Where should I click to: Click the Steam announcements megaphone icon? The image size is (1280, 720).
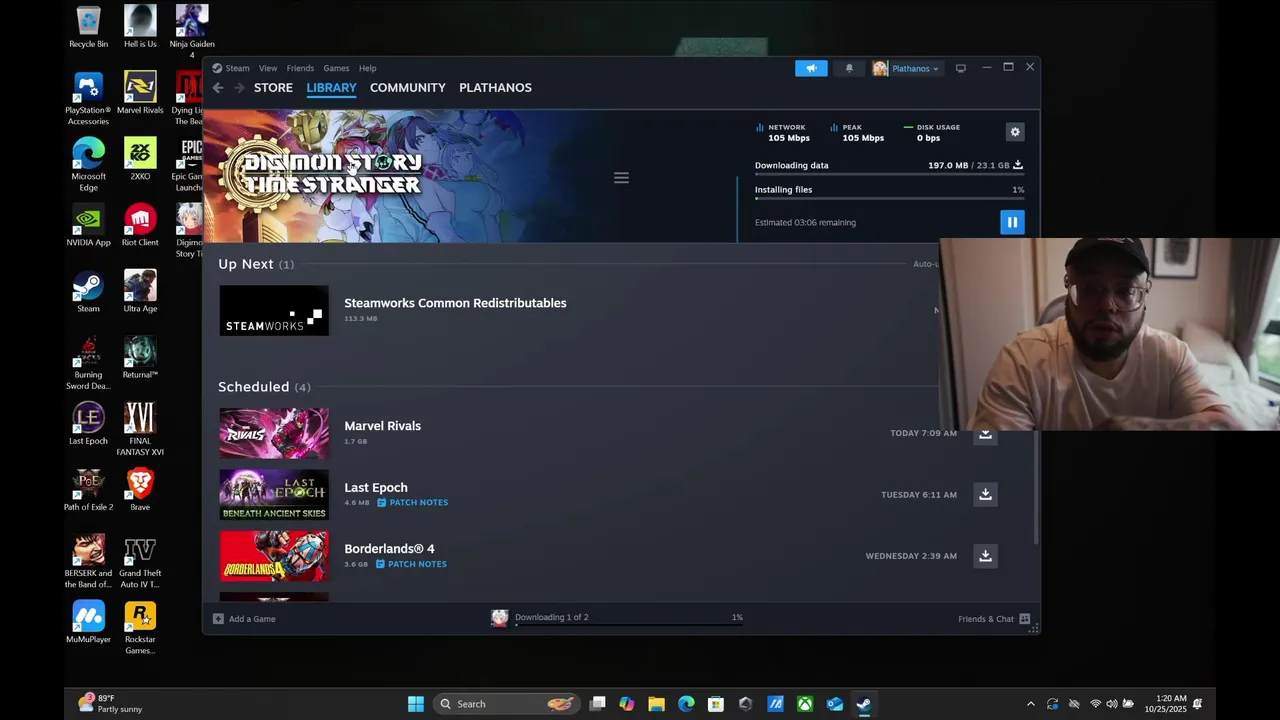[x=811, y=68]
